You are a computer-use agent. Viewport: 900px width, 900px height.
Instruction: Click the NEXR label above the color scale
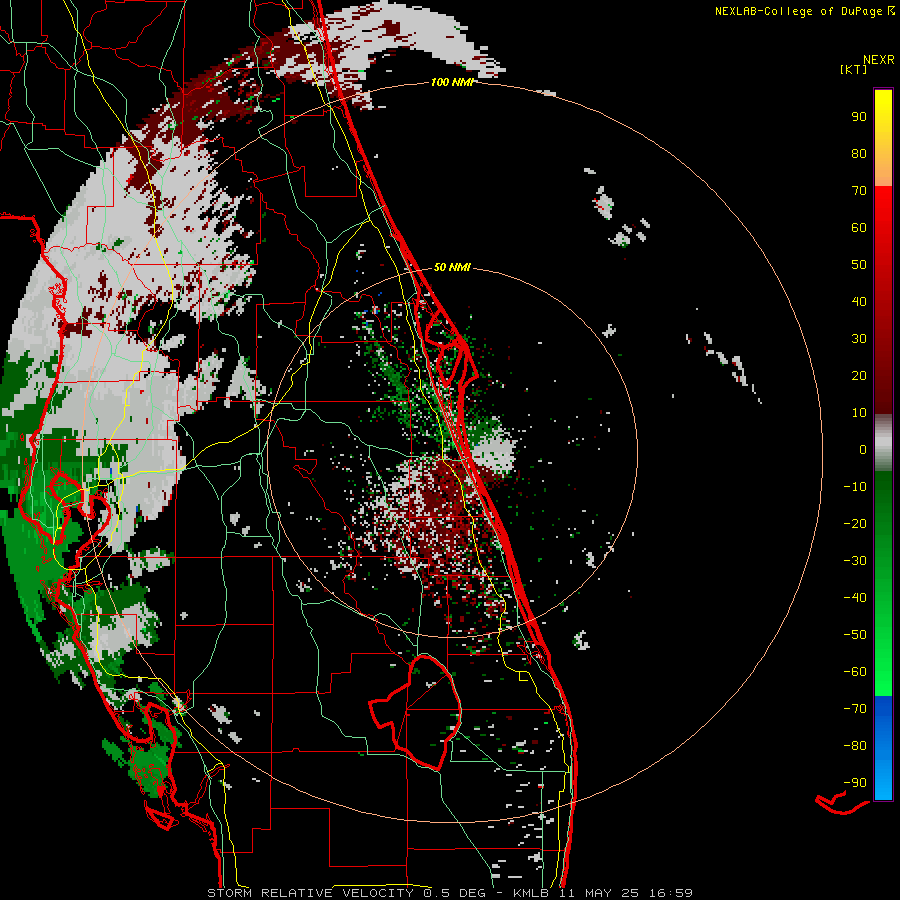(x=878, y=60)
